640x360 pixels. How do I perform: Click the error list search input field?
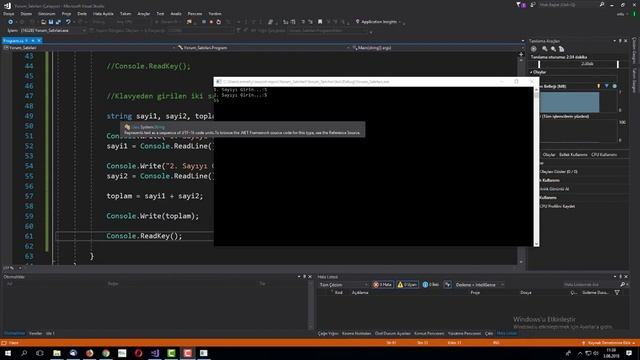point(590,284)
